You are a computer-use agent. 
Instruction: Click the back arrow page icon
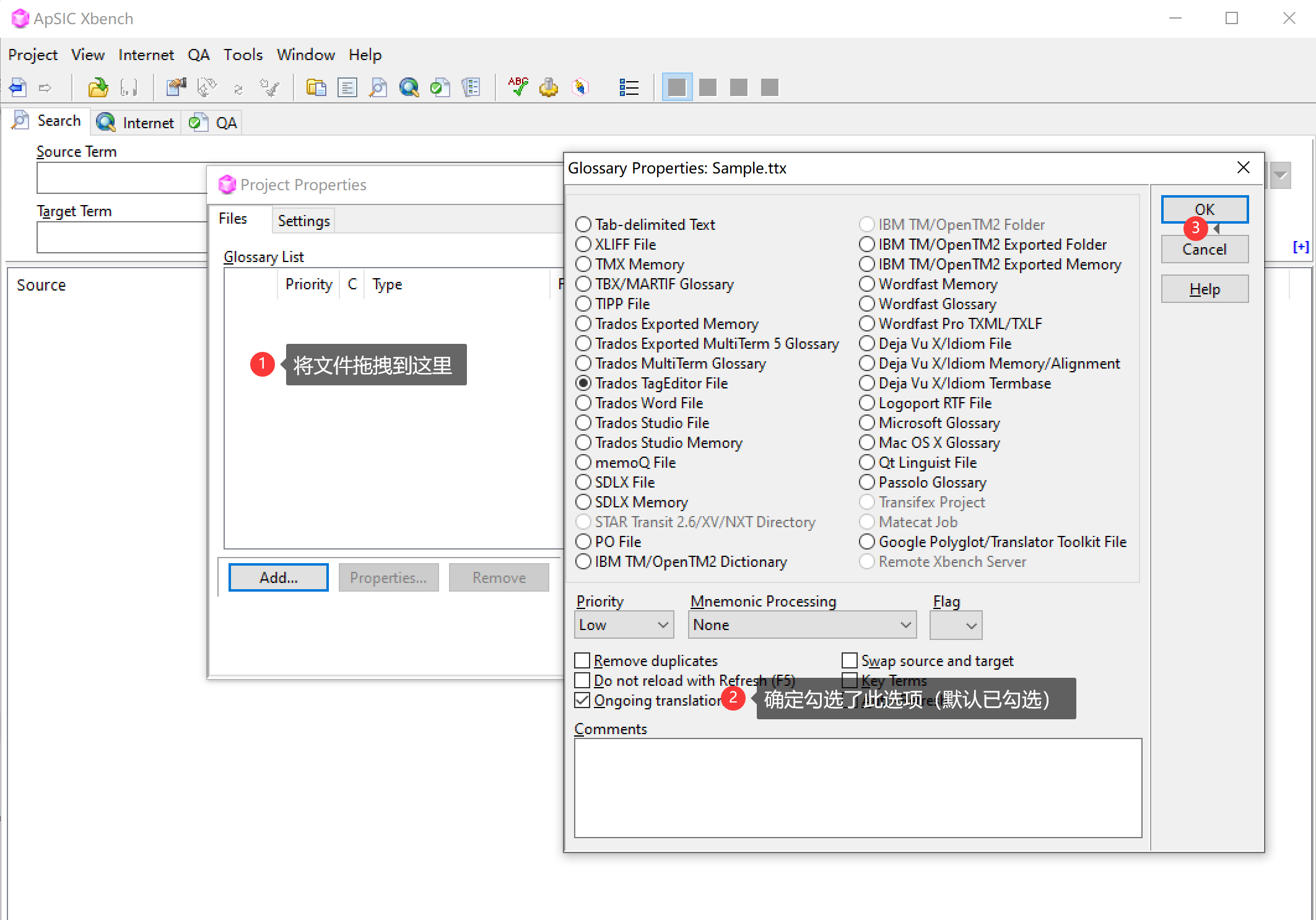coord(18,87)
